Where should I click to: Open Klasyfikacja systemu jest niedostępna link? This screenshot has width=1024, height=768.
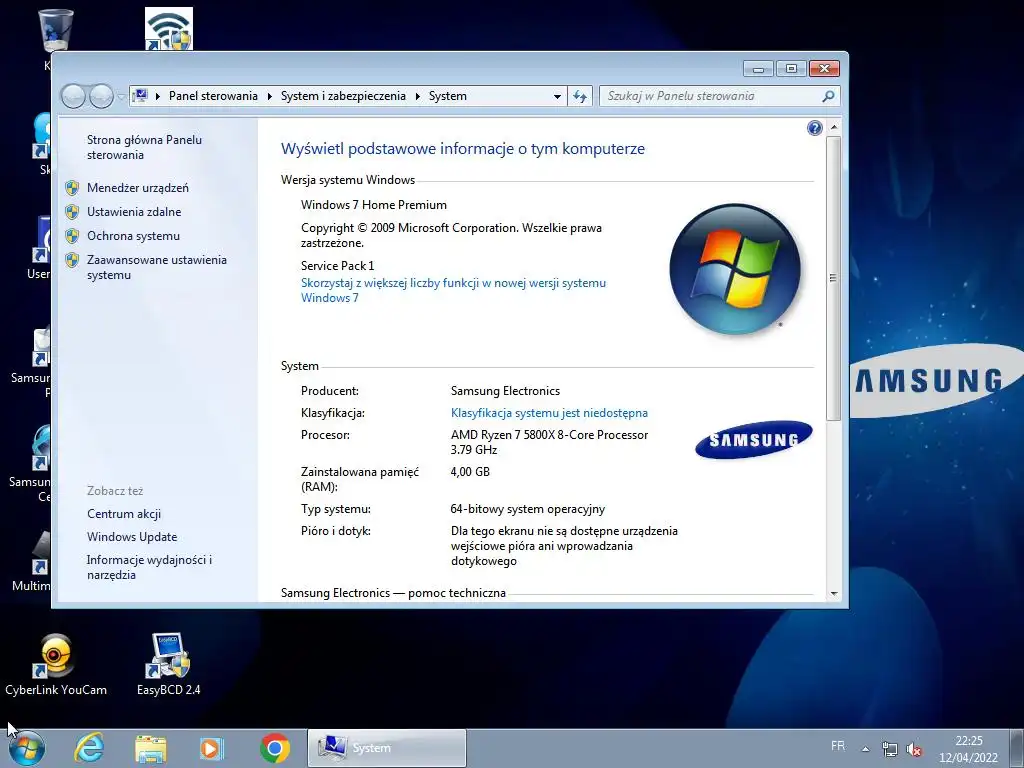[549, 413]
